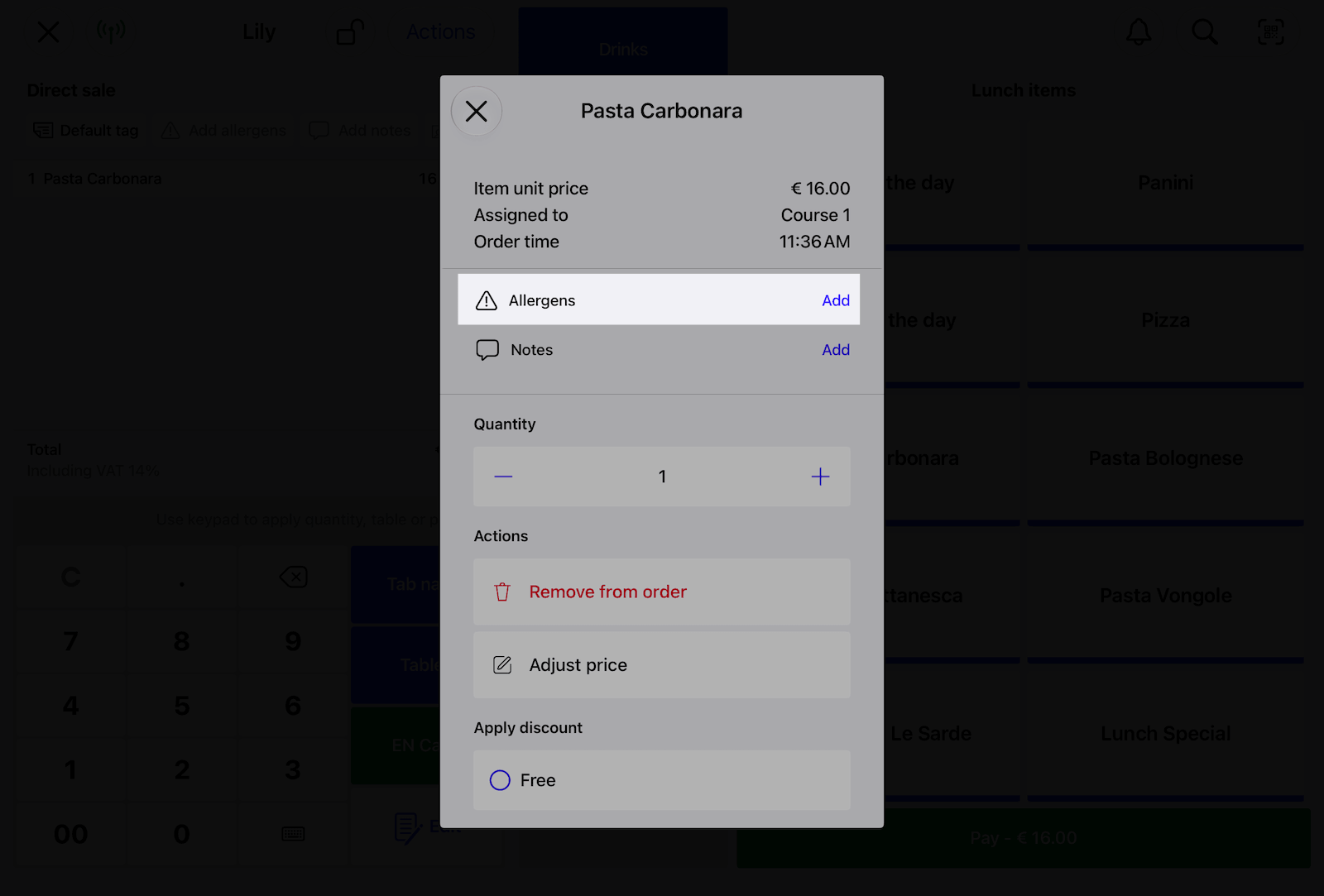The image size is (1324, 896).
Task: Open the notifications bell
Action: [x=1139, y=32]
